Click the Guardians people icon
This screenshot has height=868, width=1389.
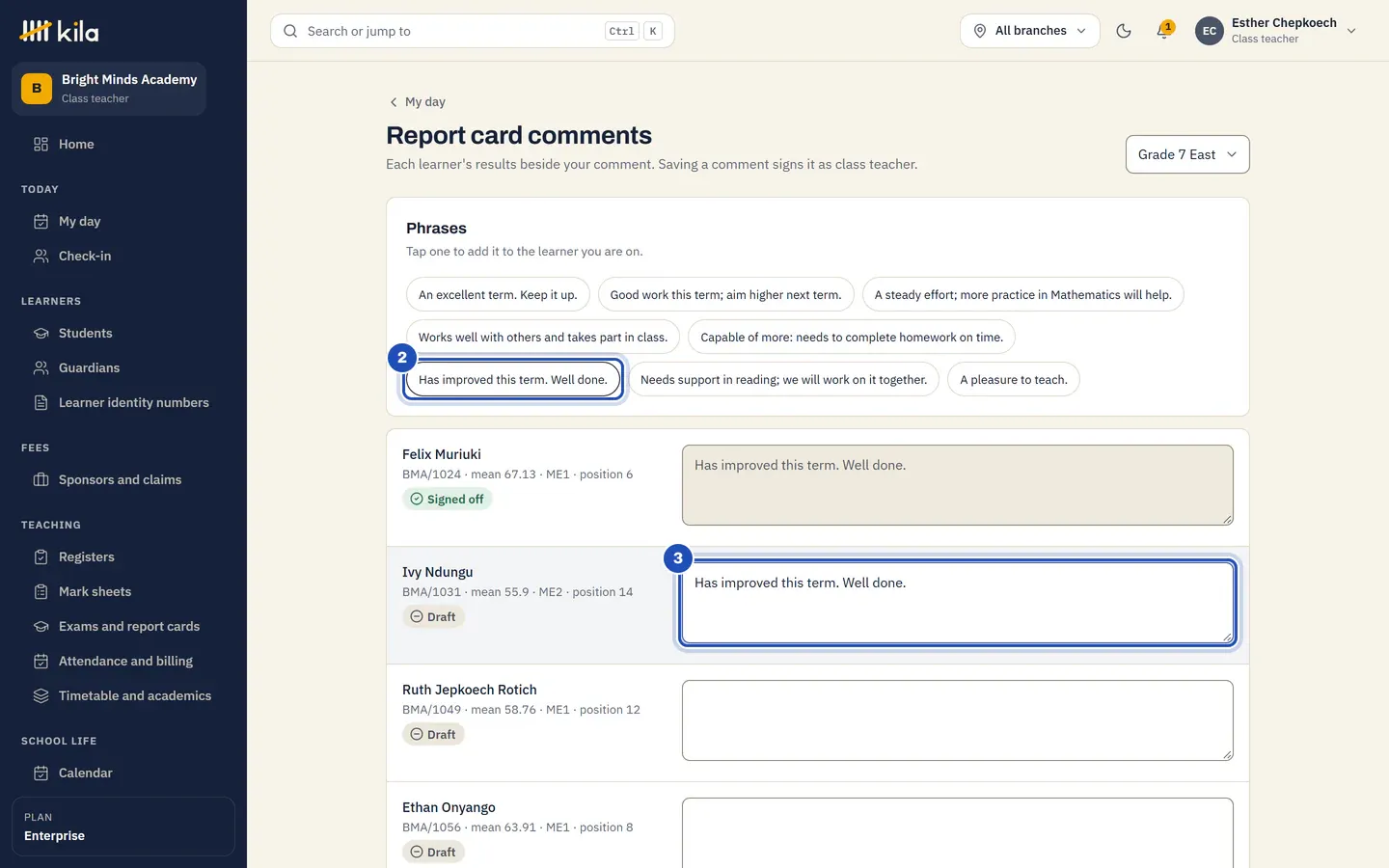[x=41, y=367]
